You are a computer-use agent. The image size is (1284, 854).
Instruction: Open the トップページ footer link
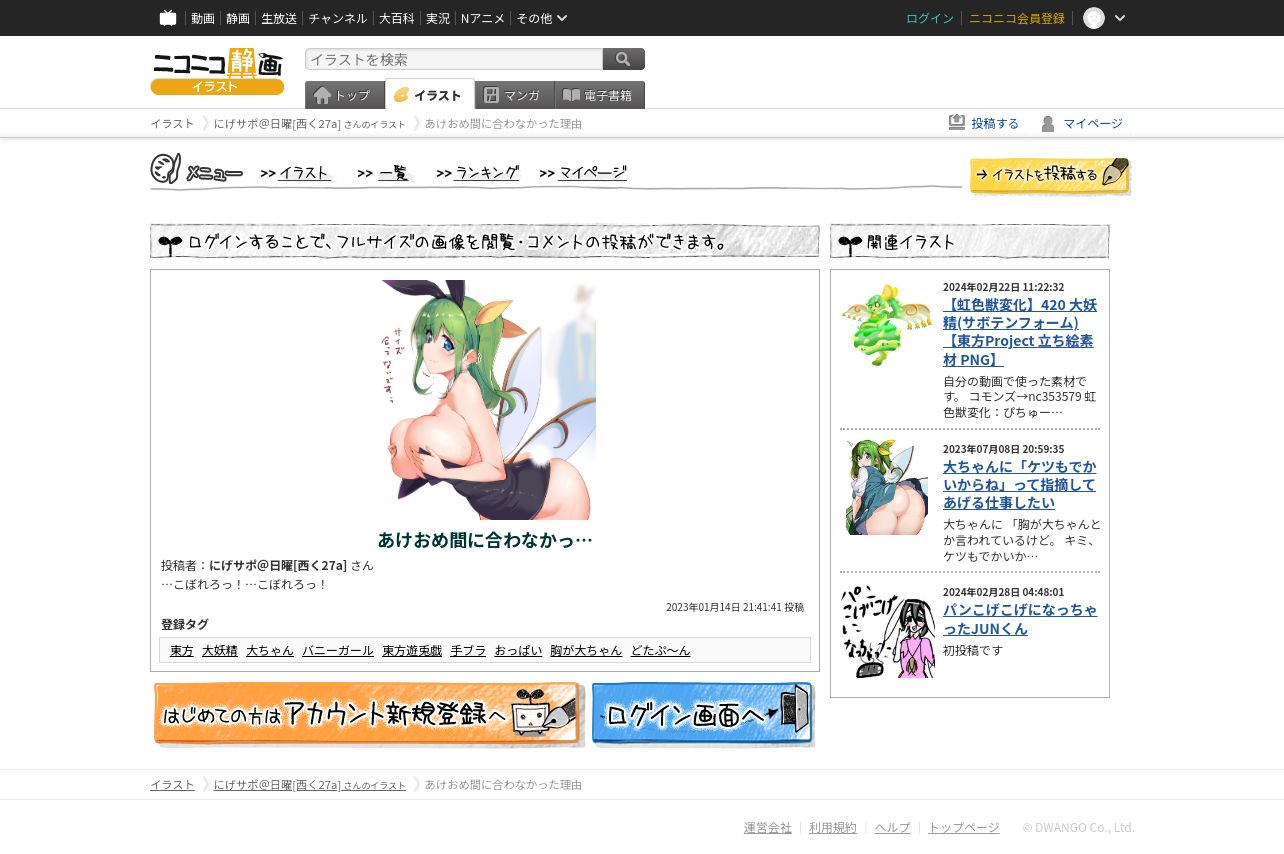[964, 827]
